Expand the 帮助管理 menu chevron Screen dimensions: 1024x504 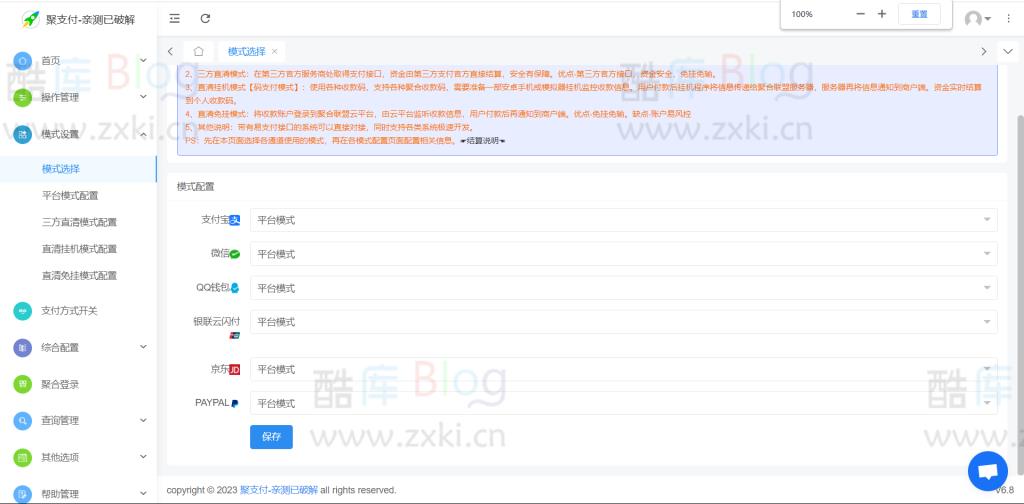click(143, 494)
